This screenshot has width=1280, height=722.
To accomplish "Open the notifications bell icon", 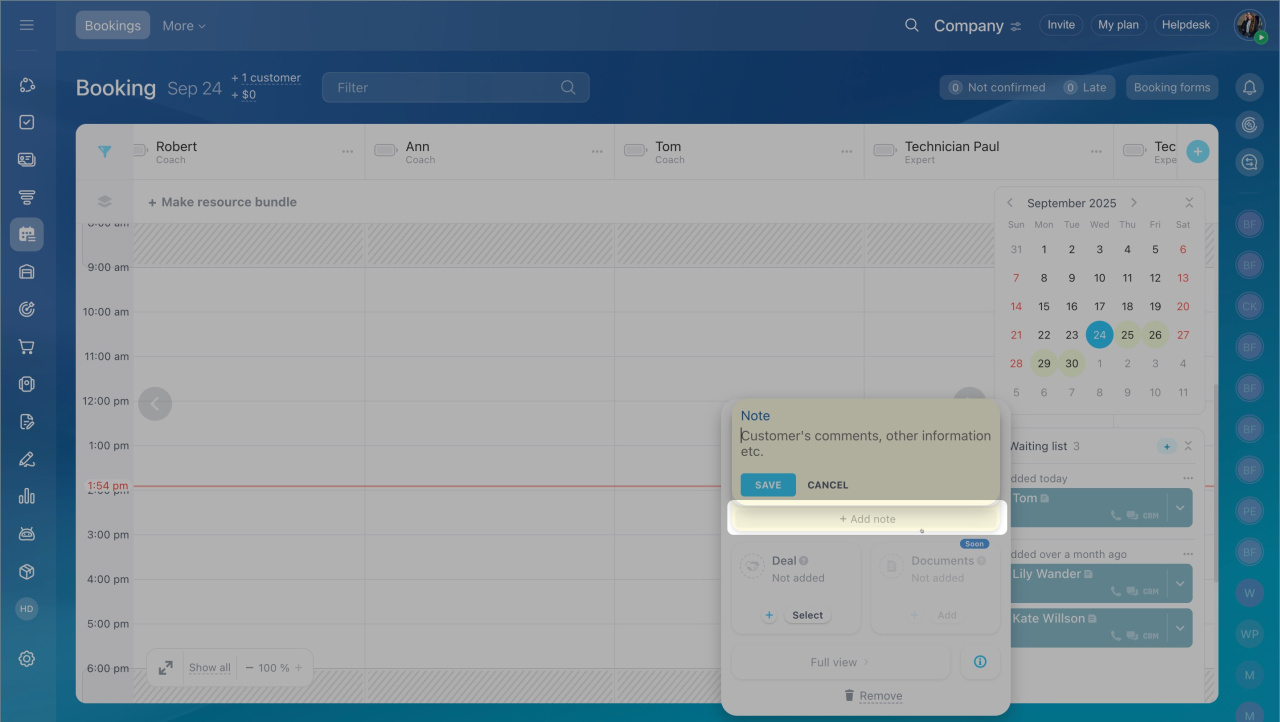I will (1249, 88).
